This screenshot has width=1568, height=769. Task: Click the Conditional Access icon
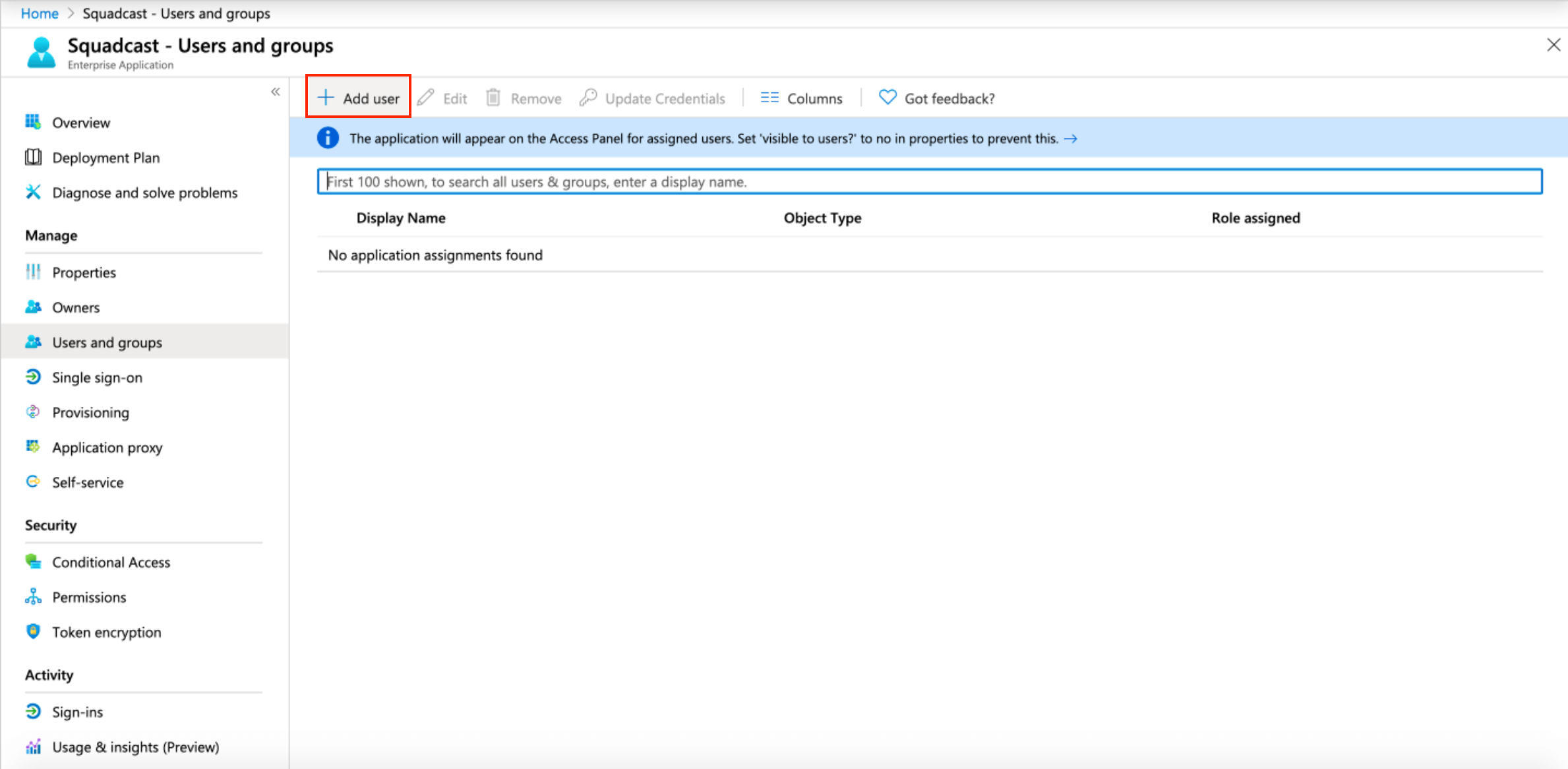[33, 561]
